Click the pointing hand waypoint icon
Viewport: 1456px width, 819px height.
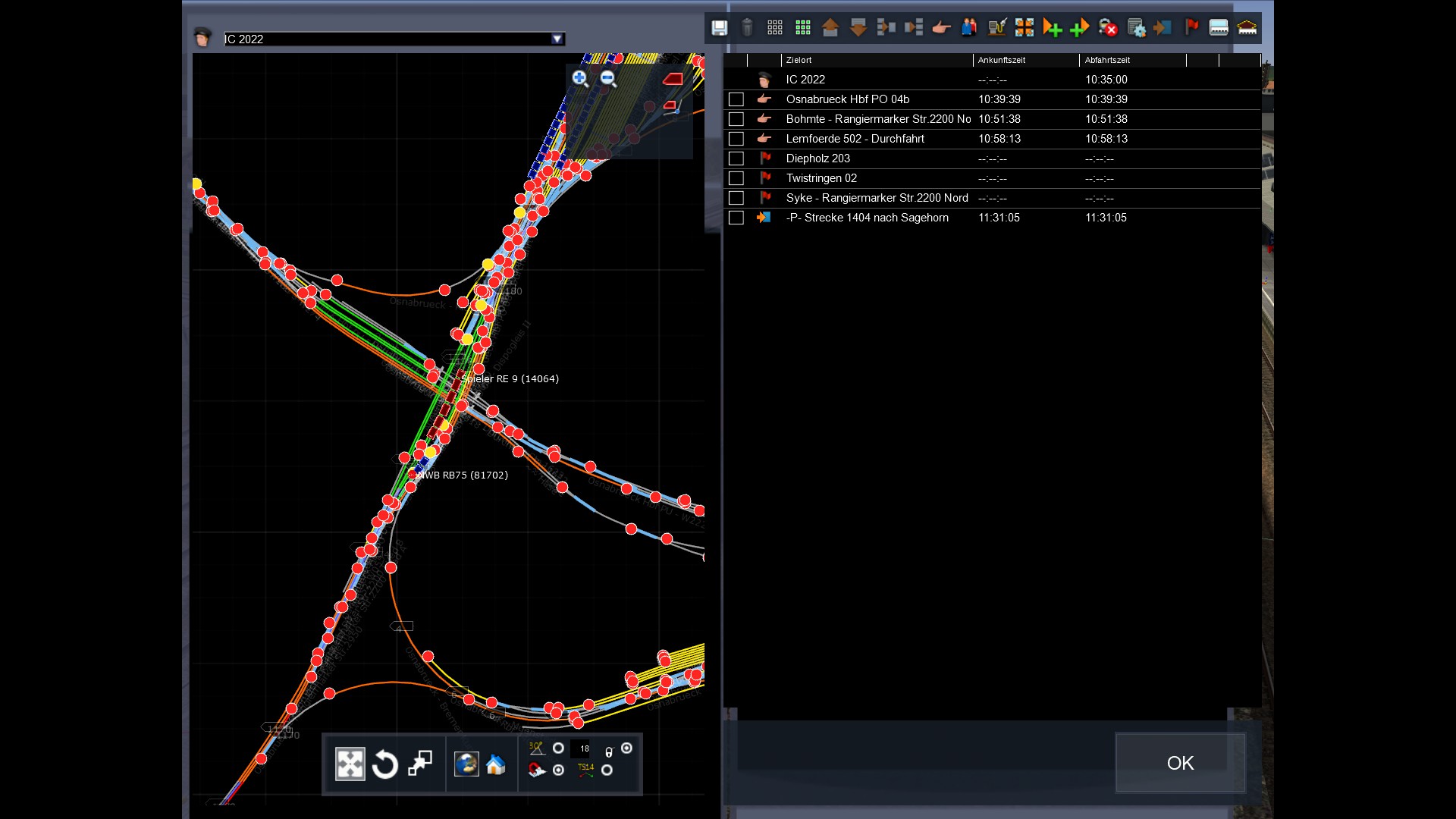pos(941,28)
